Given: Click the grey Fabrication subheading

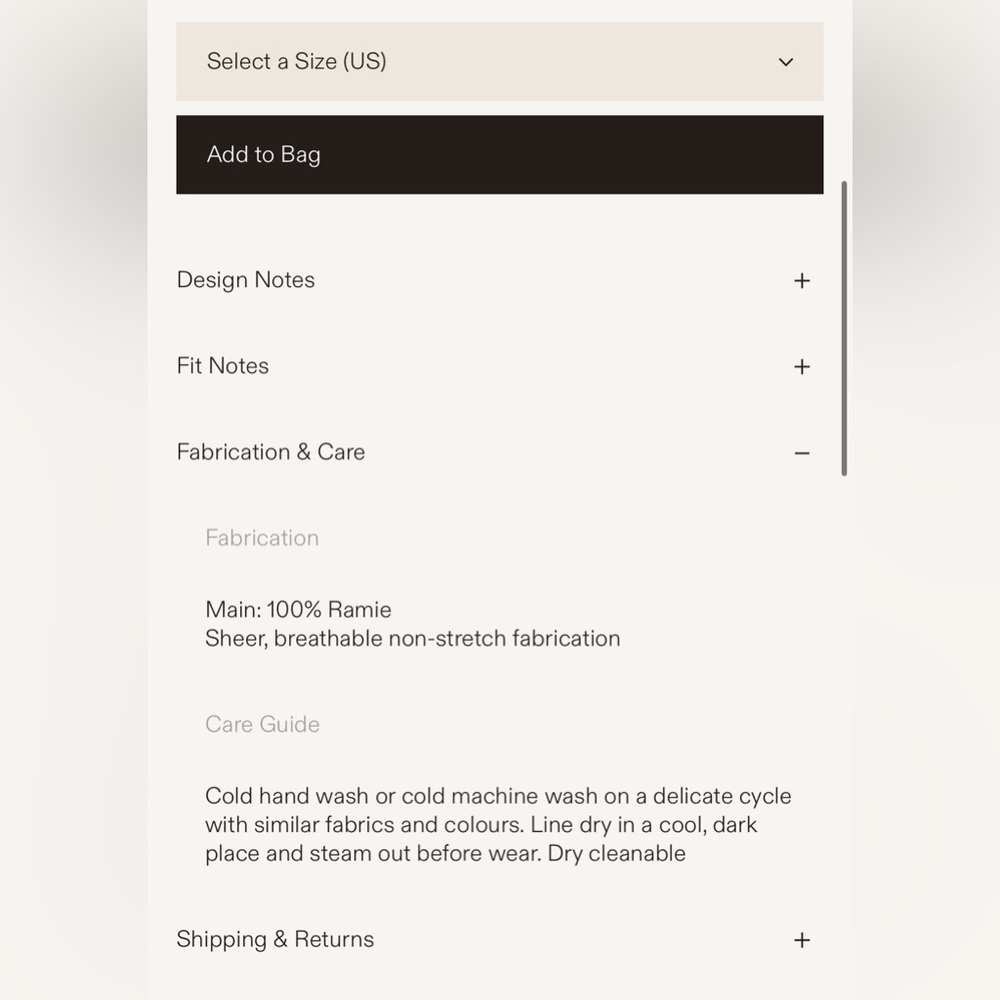Looking at the screenshot, I should pos(261,538).
